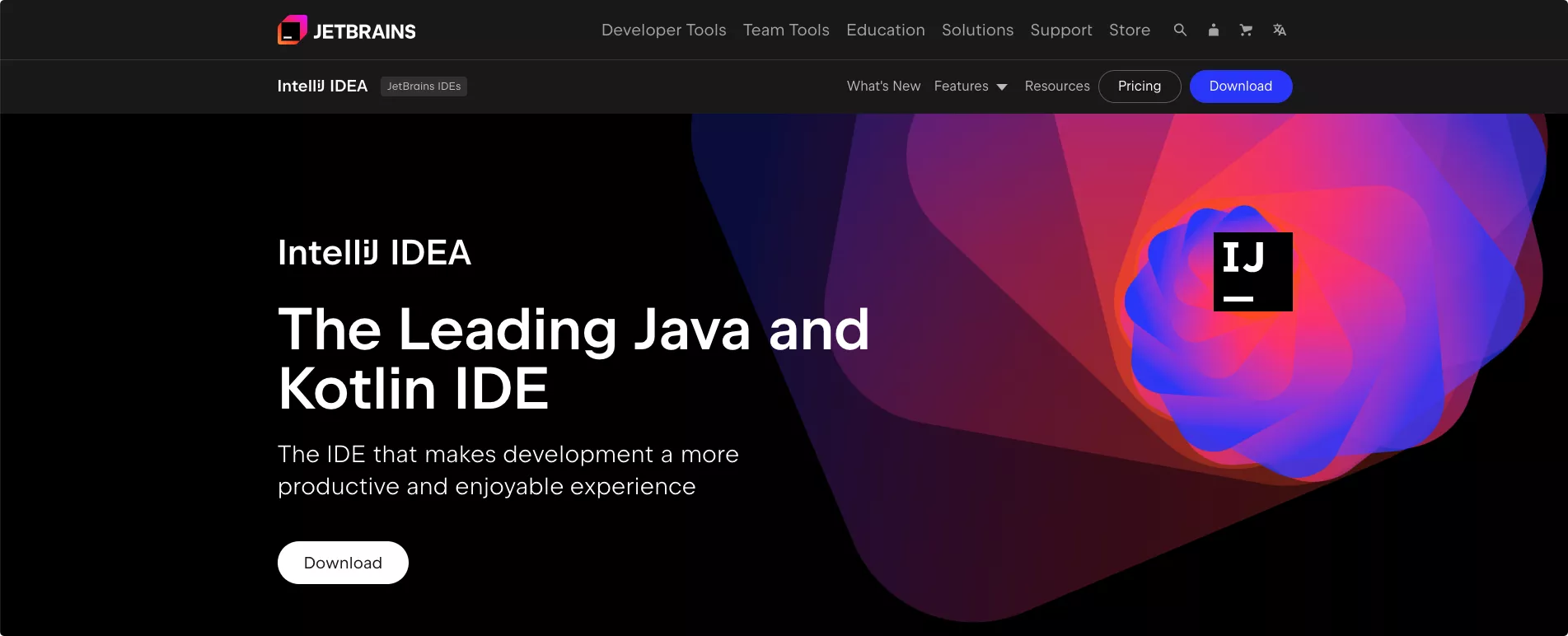Click the JetBrains logo in the header

(347, 30)
